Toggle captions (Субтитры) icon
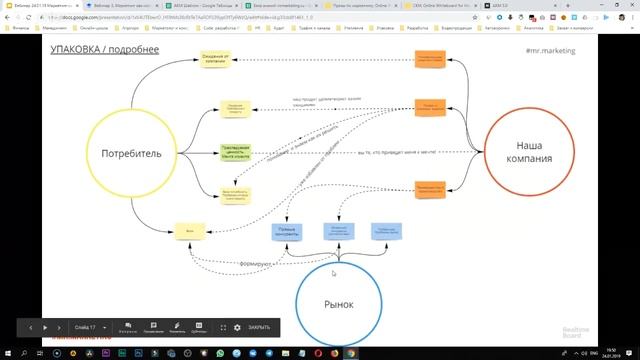The width and height of the screenshot is (640, 360). pos(199,328)
